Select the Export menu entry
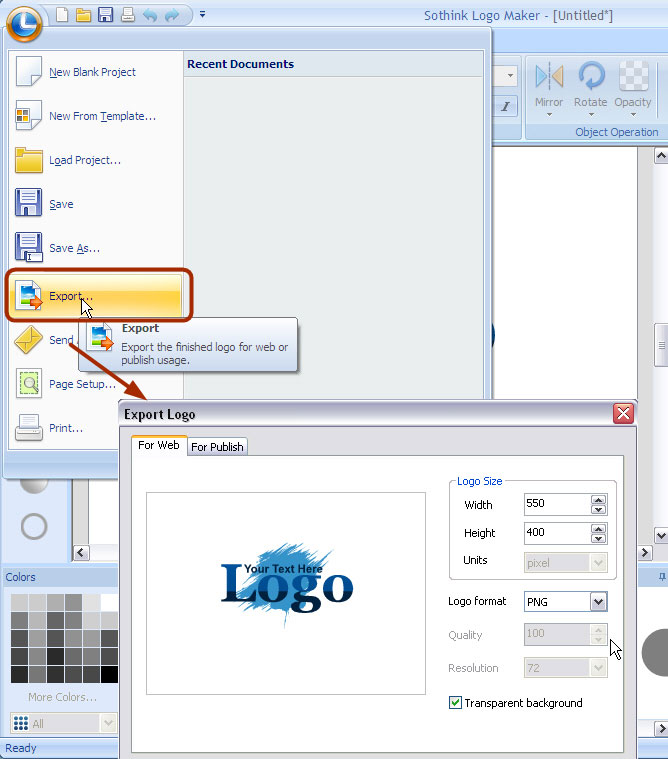The image size is (668, 759). 96,295
